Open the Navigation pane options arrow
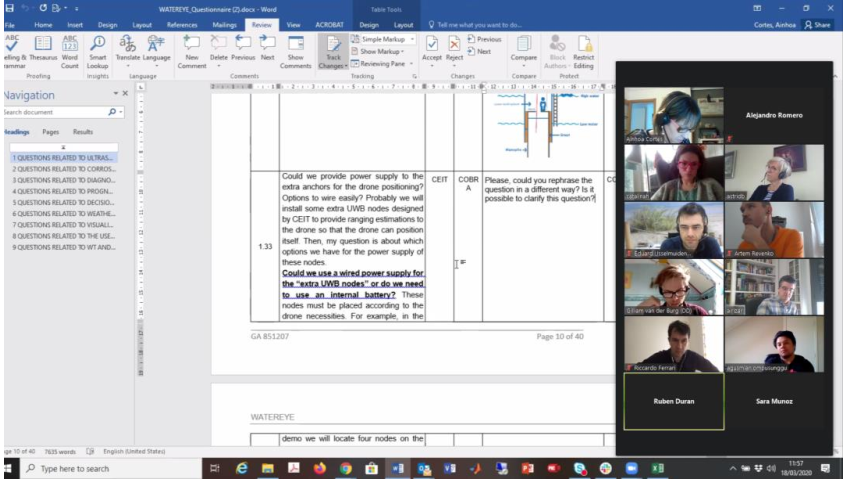848x482 pixels. pyautogui.click(x=115, y=94)
